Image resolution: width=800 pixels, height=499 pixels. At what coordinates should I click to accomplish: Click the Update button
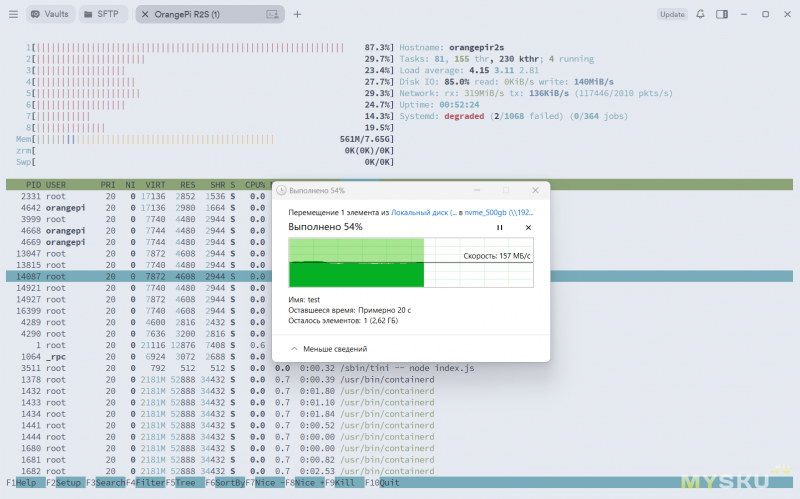coord(672,14)
